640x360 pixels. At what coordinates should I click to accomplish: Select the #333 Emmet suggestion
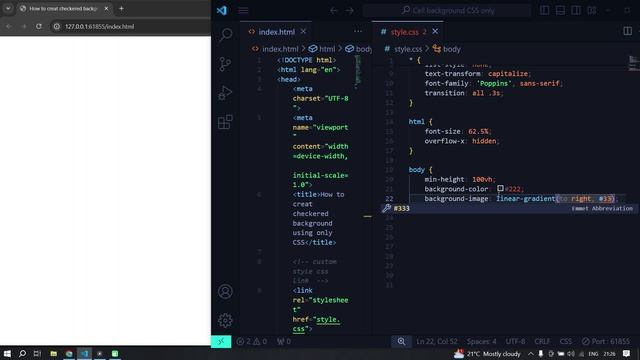509,209
